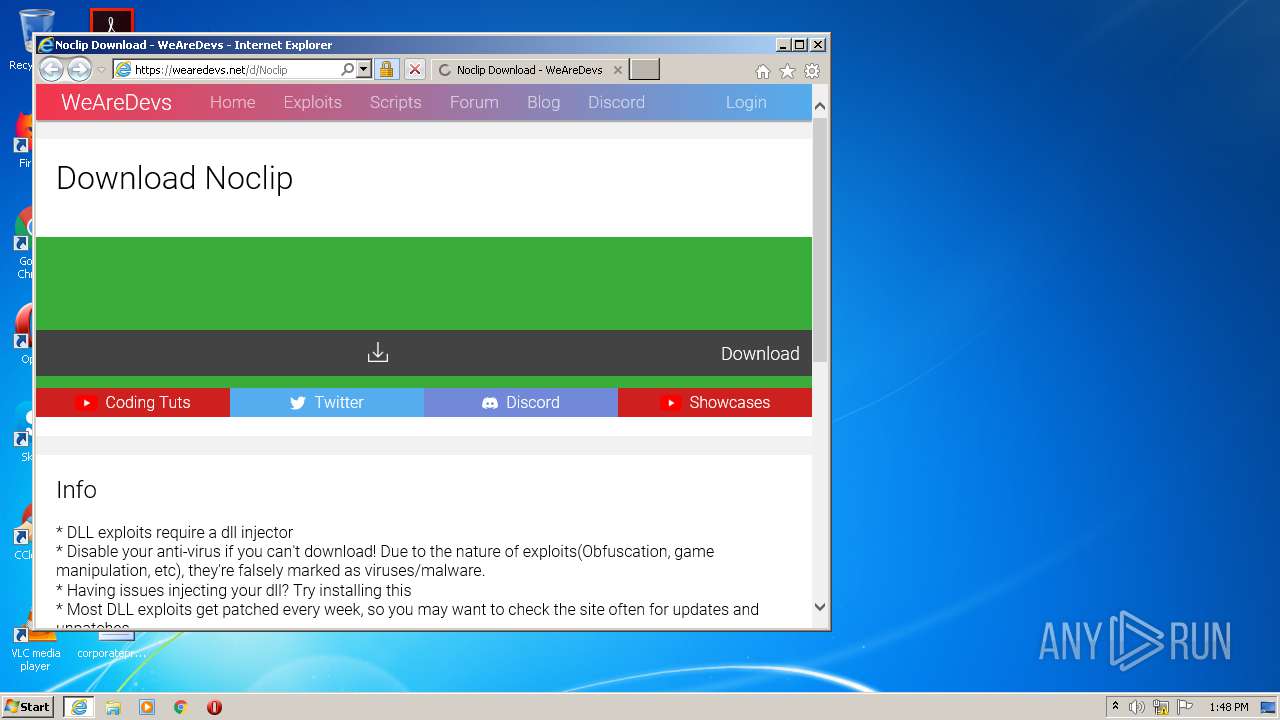
Task: Open the Showcases YouTube button
Action: coord(715,402)
